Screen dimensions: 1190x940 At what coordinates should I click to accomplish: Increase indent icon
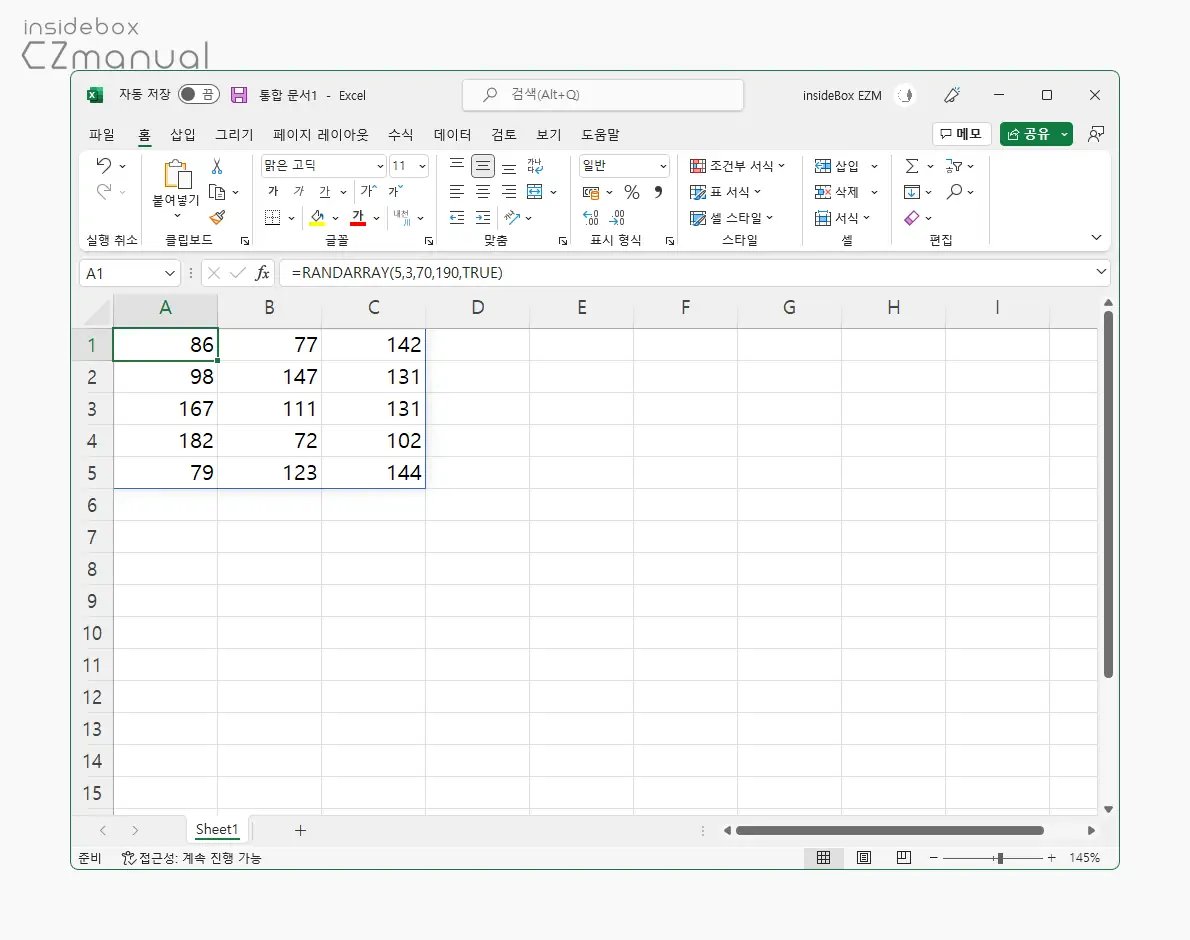coord(483,218)
